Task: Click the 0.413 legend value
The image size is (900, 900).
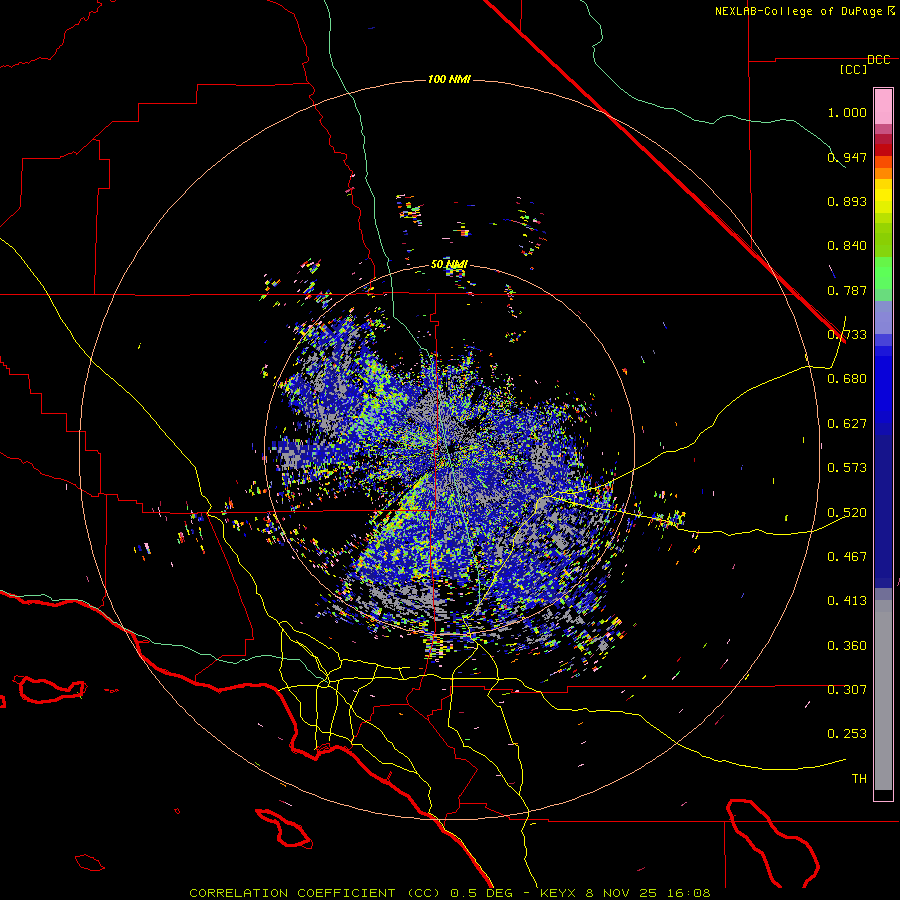Action: coord(847,601)
